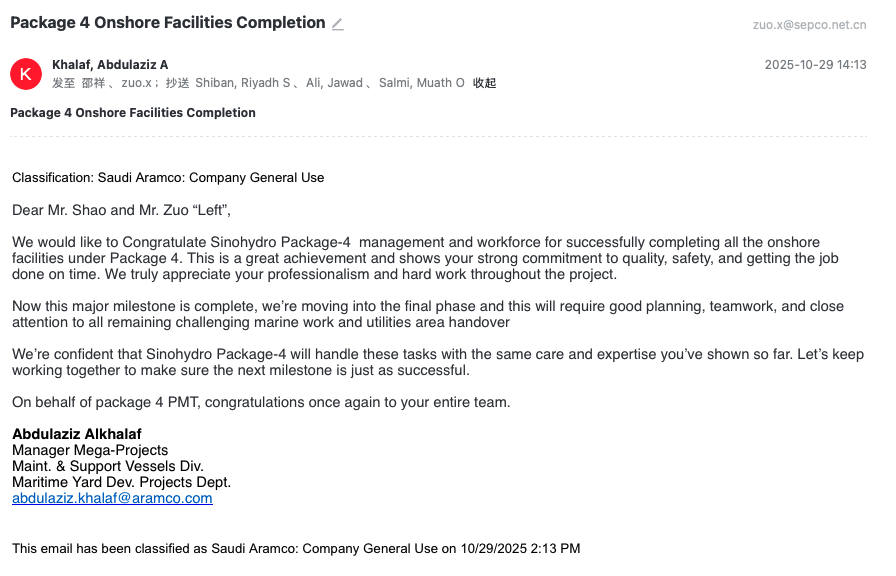Click the zuo.x@sepco.net.cn account address
The image size is (896, 576).
pos(809,25)
